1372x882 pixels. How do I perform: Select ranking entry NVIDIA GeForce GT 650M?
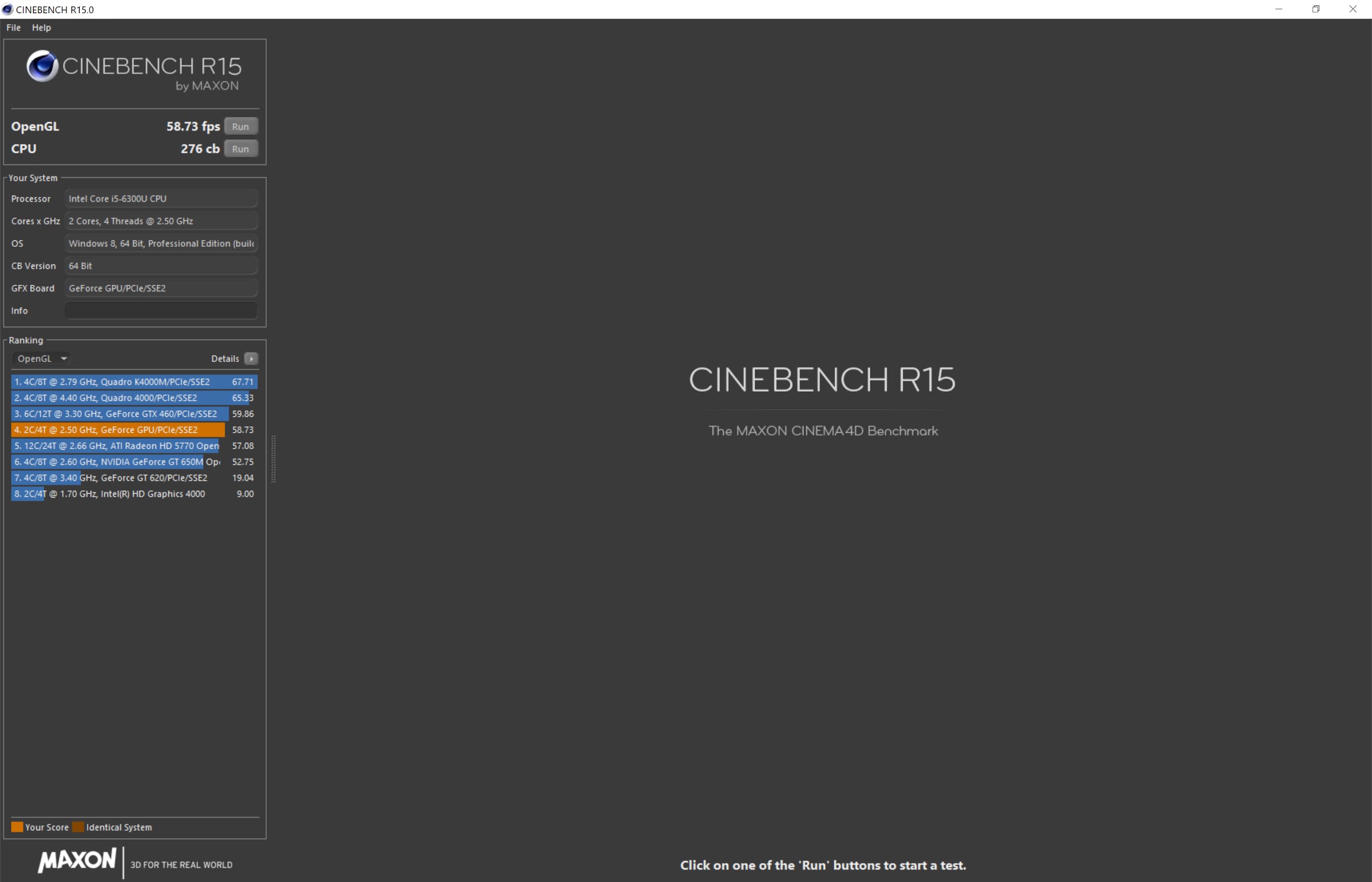(x=134, y=462)
